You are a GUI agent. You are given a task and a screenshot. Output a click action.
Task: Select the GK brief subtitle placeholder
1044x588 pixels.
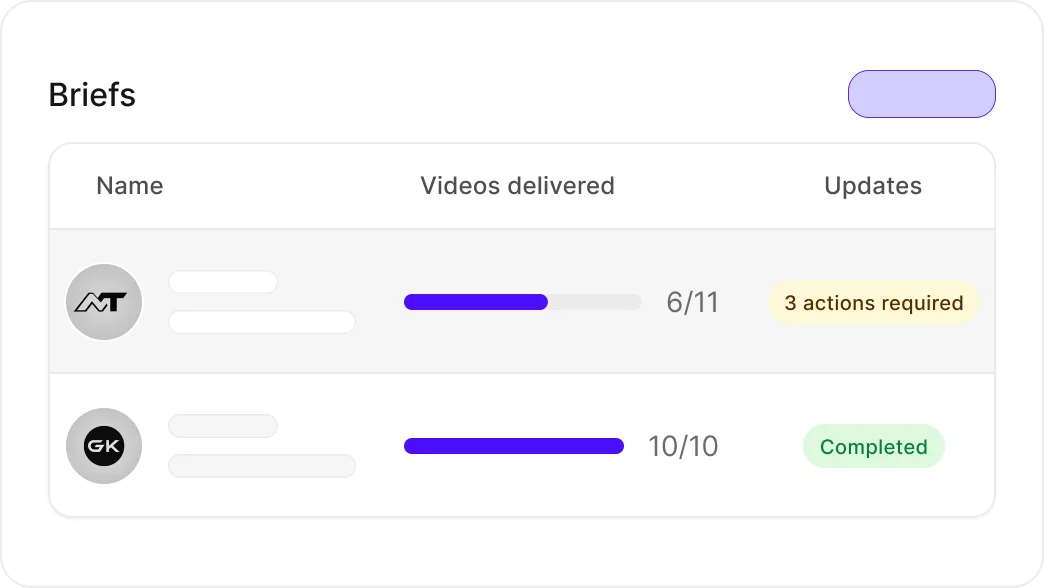(x=262, y=466)
